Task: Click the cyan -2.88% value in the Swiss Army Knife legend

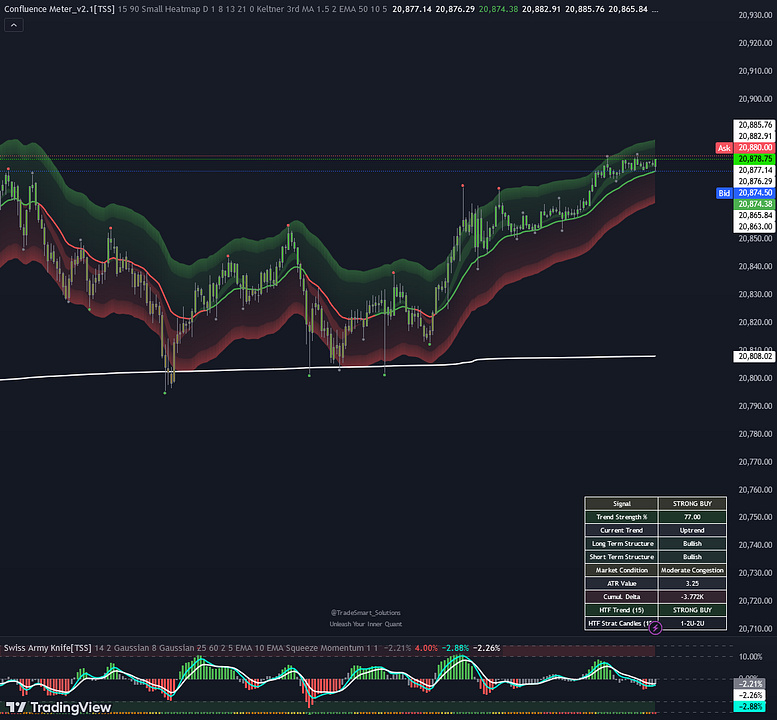Action: click(x=455, y=648)
